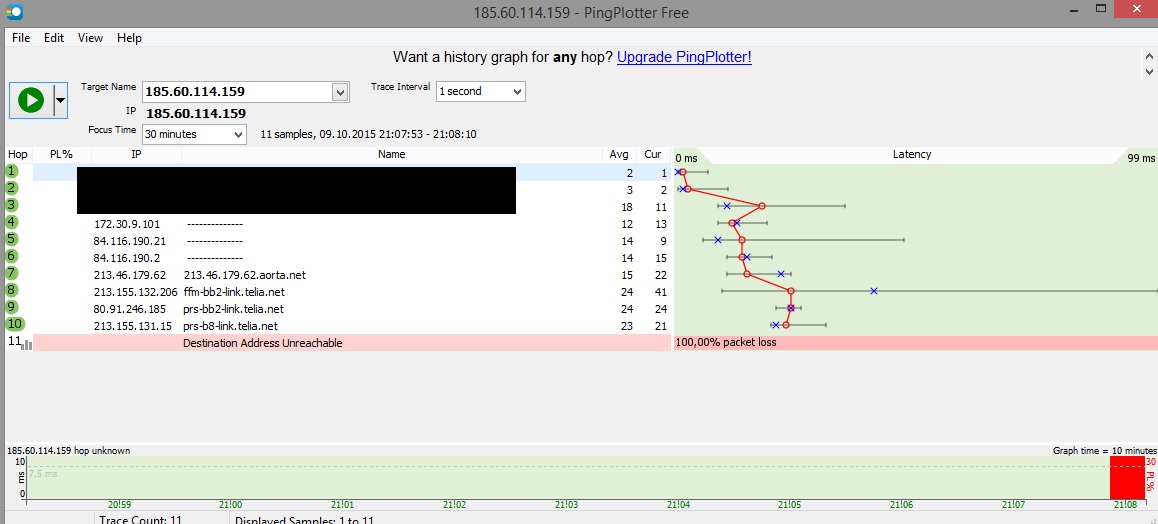This screenshot has width=1158, height=524.
Task: Select hop 7 green circle
Action: [x=11, y=273]
